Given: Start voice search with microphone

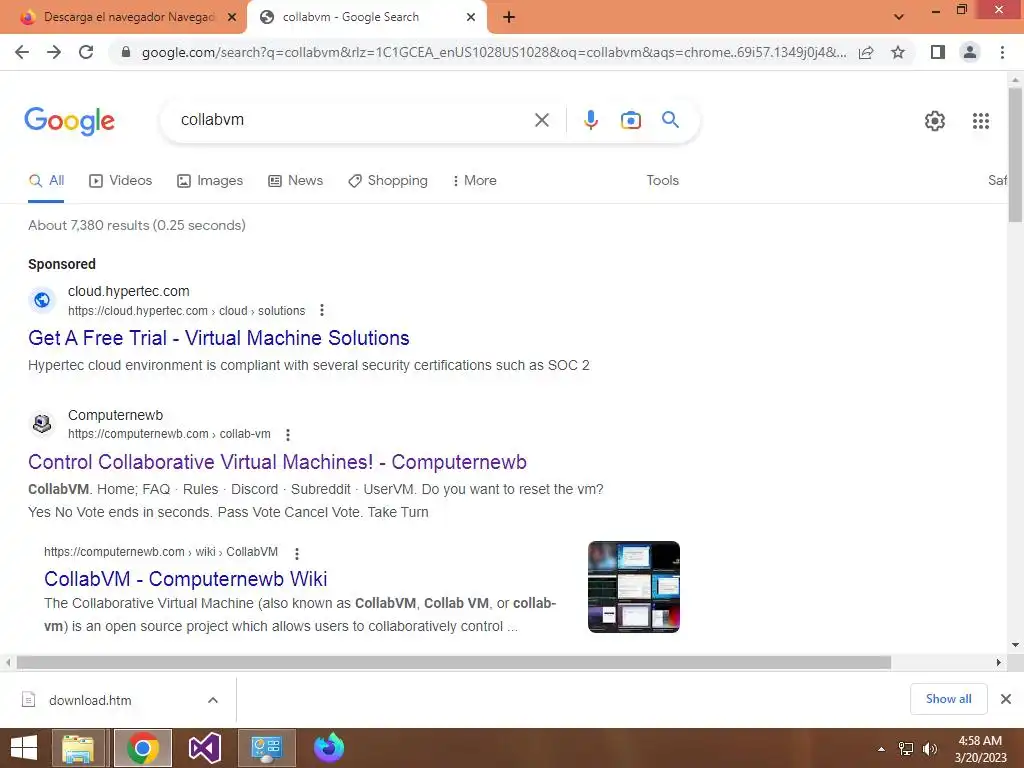Looking at the screenshot, I should click(x=590, y=120).
